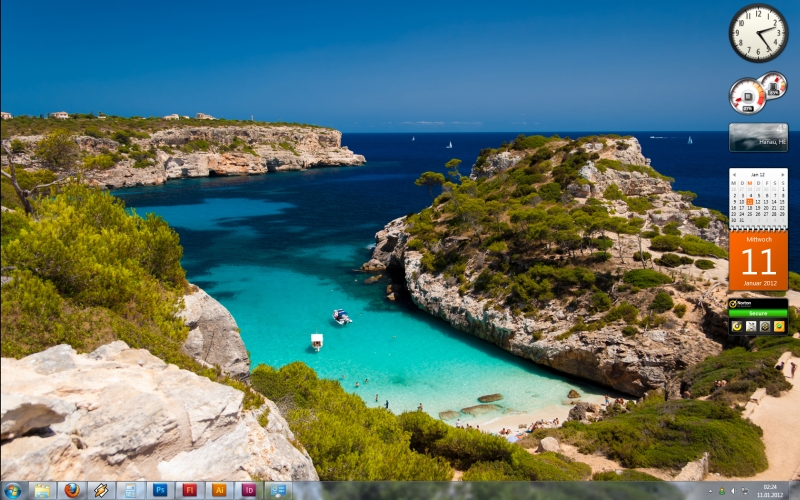Click the Norton Secure status bar
This screenshot has width=800, height=500.
click(x=758, y=313)
